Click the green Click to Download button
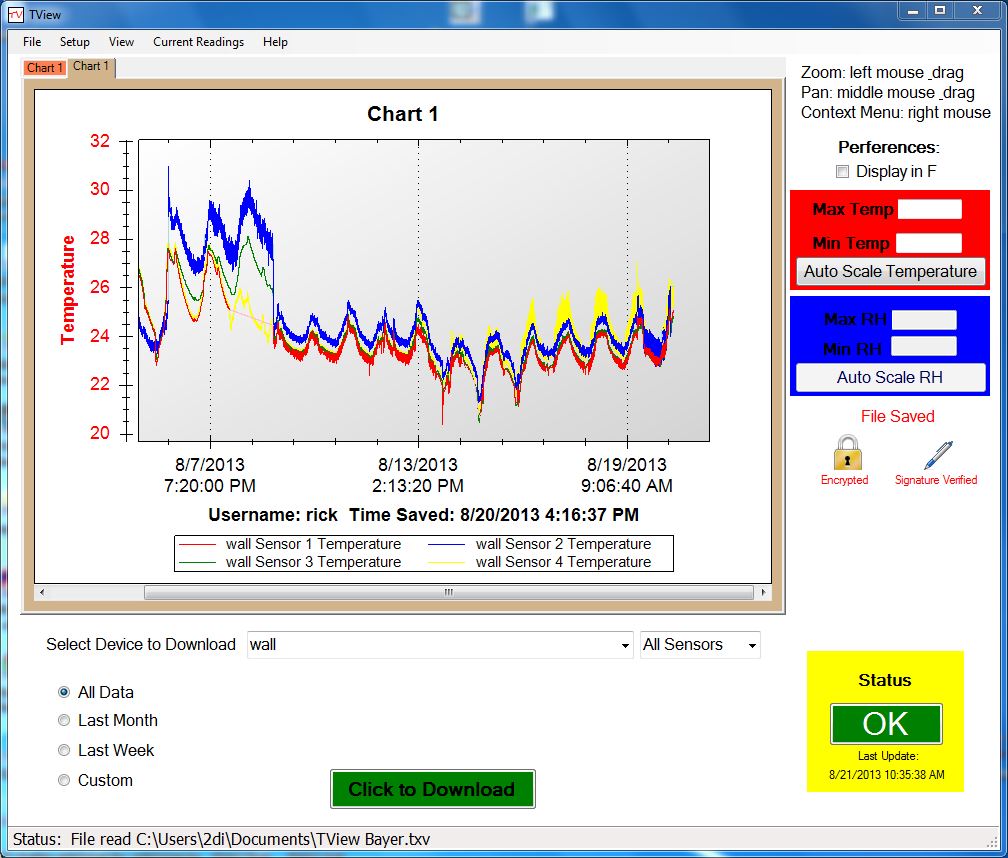This screenshot has width=1008, height=858. click(x=432, y=789)
